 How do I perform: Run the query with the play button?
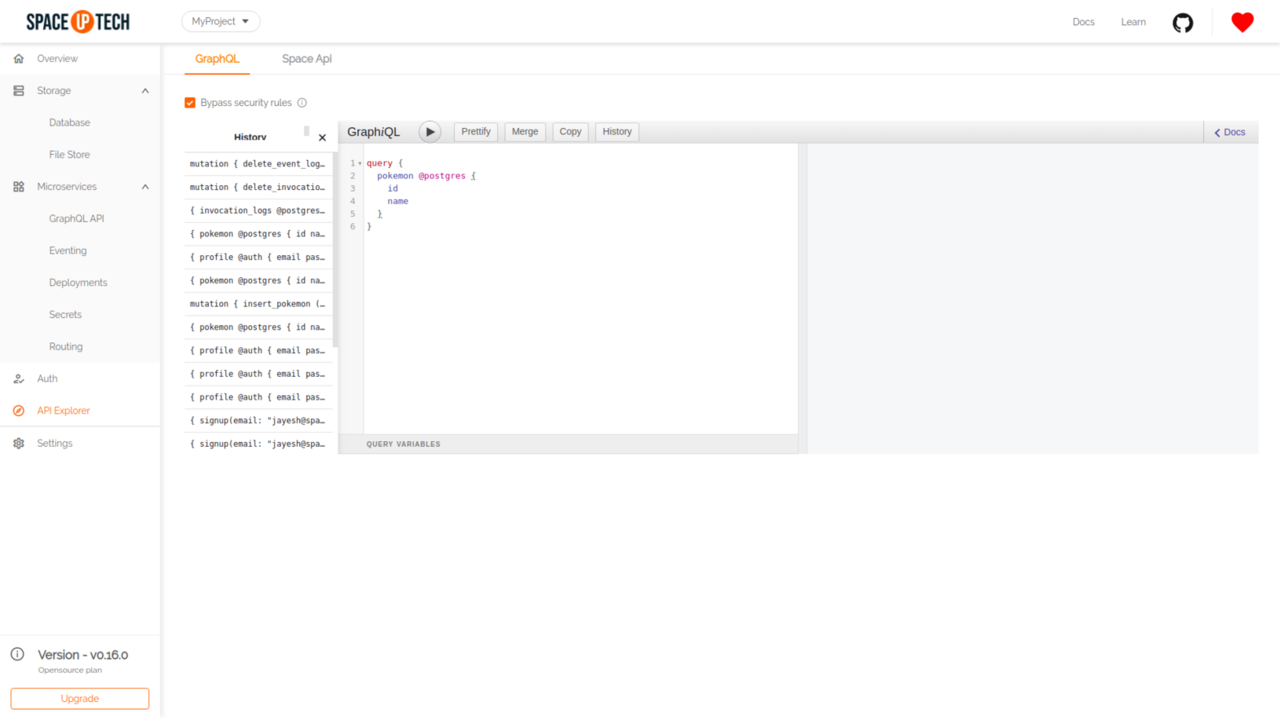[430, 132]
